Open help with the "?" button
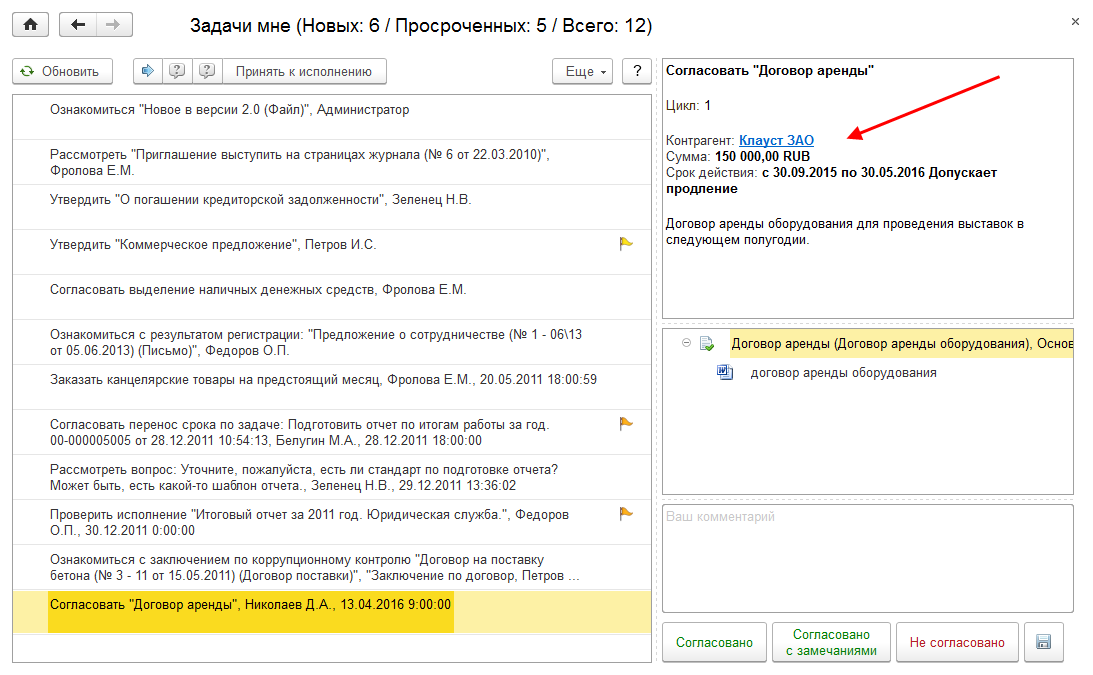This screenshot has width=1093, height=675. (x=637, y=71)
